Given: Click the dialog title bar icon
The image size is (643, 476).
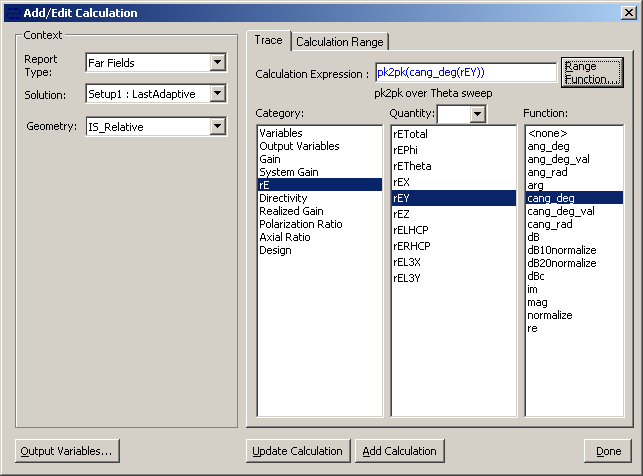Looking at the screenshot, I should 14,13.
